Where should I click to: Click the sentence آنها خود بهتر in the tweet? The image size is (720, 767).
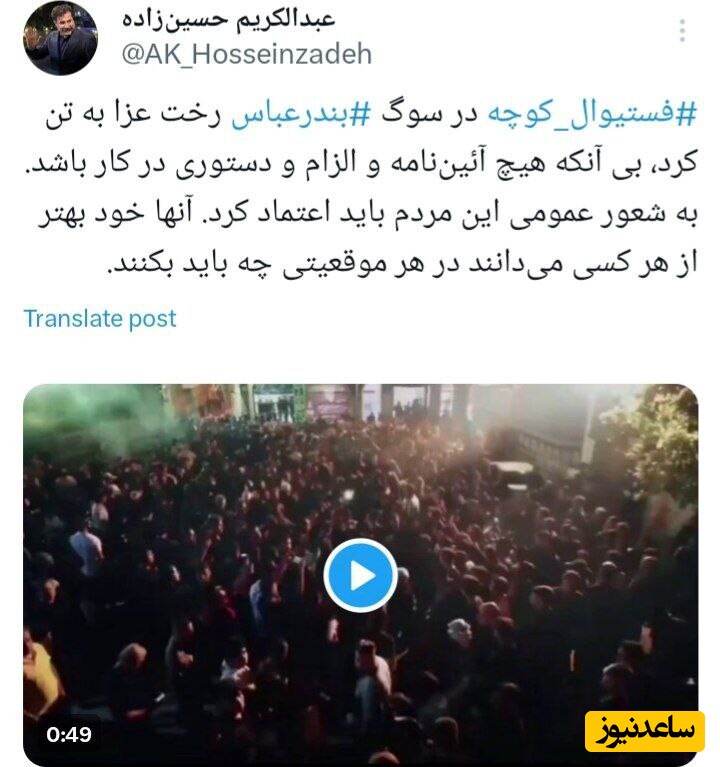pyautogui.click(x=115, y=214)
